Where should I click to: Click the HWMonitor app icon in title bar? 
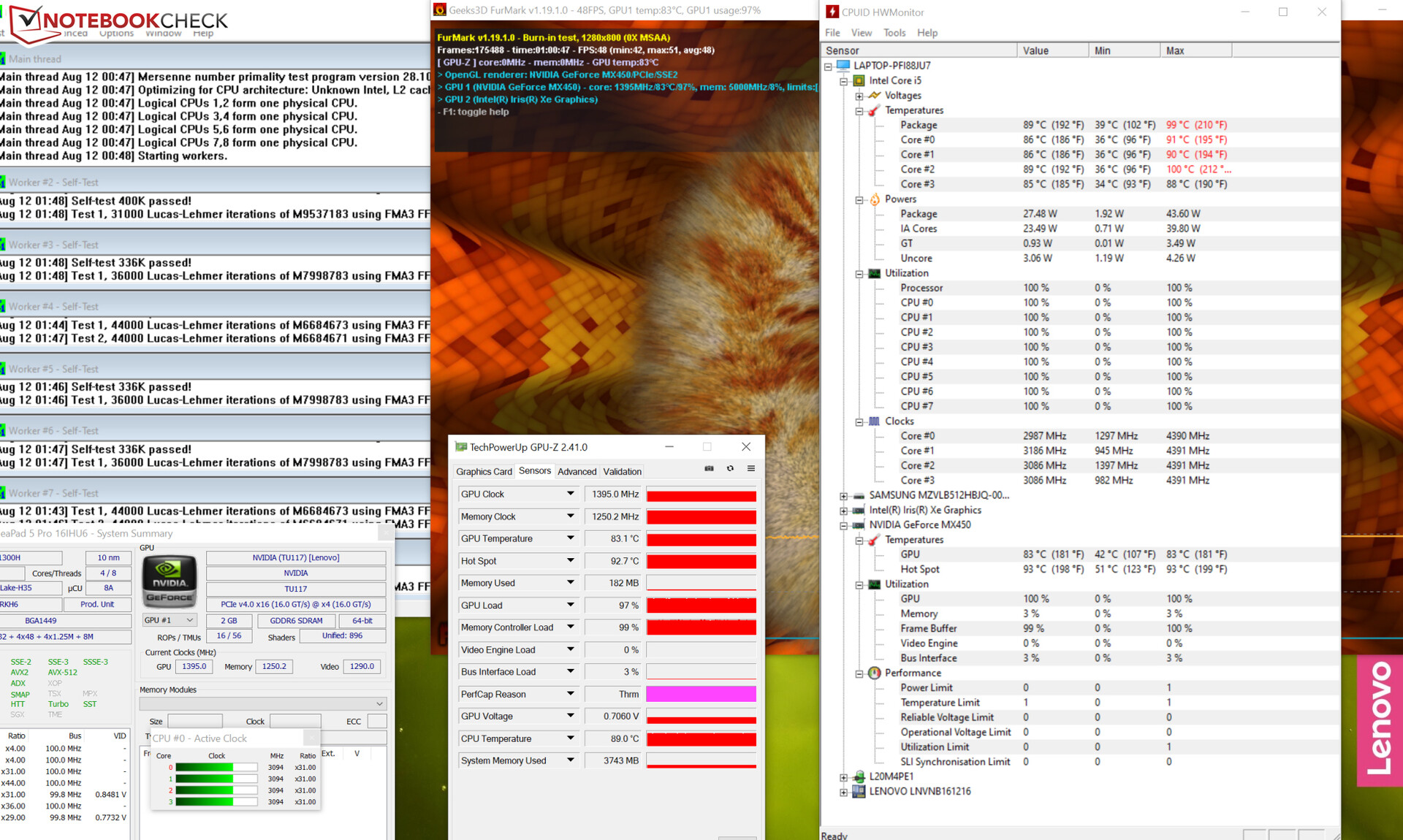pyautogui.click(x=832, y=12)
